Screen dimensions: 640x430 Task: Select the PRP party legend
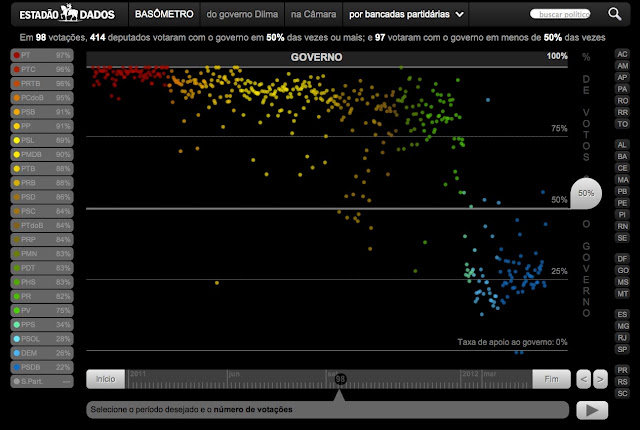tap(42, 239)
